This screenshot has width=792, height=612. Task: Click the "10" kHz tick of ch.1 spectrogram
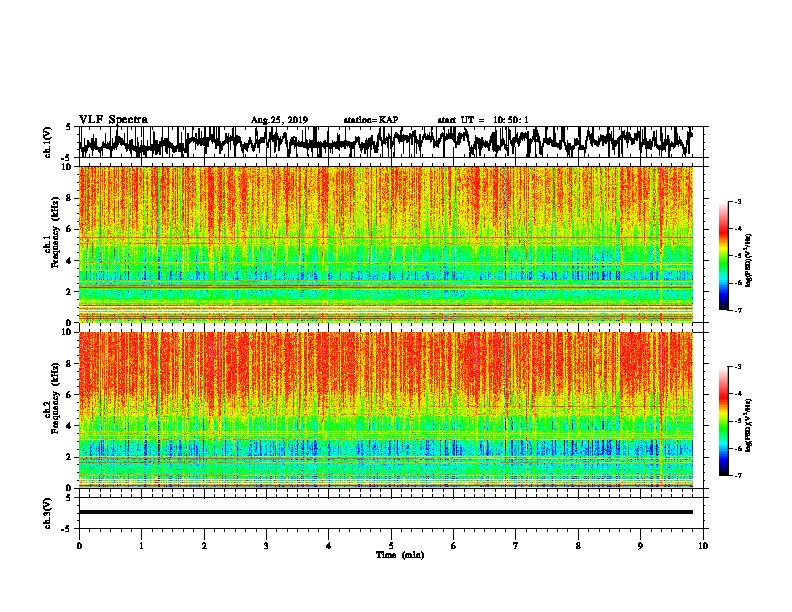(67, 167)
